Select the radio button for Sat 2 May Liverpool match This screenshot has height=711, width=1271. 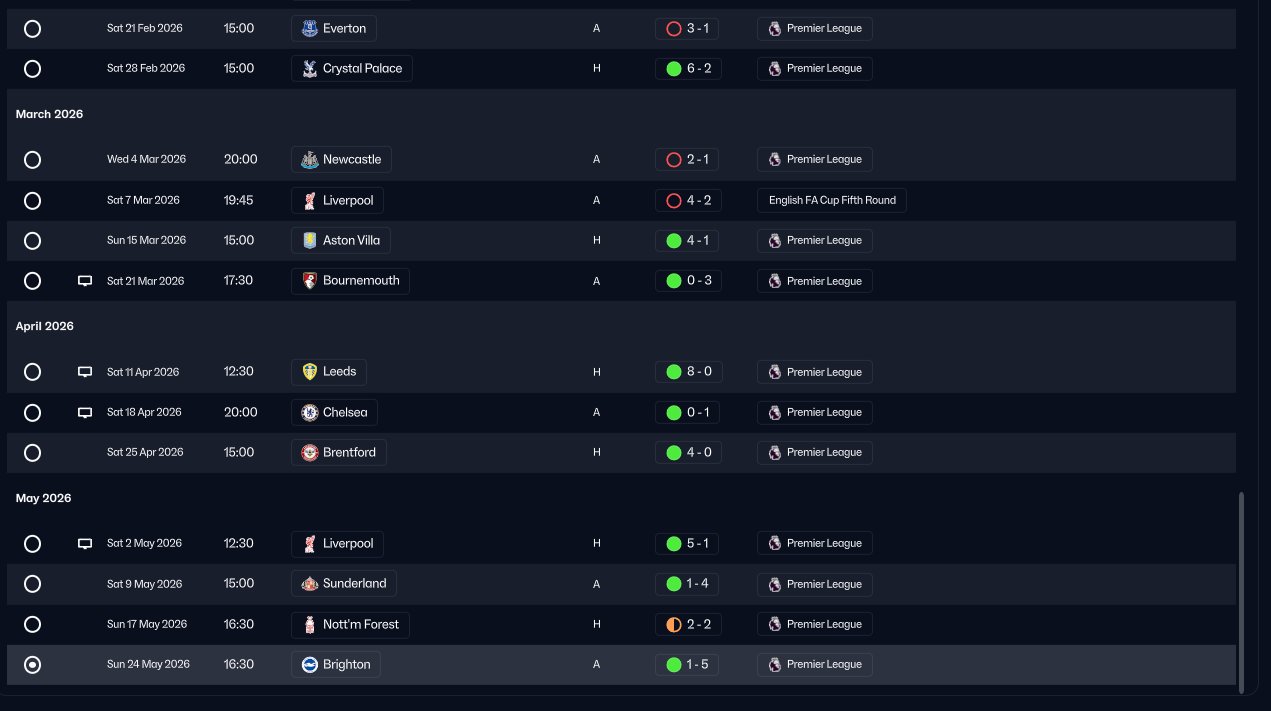(32, 544)
